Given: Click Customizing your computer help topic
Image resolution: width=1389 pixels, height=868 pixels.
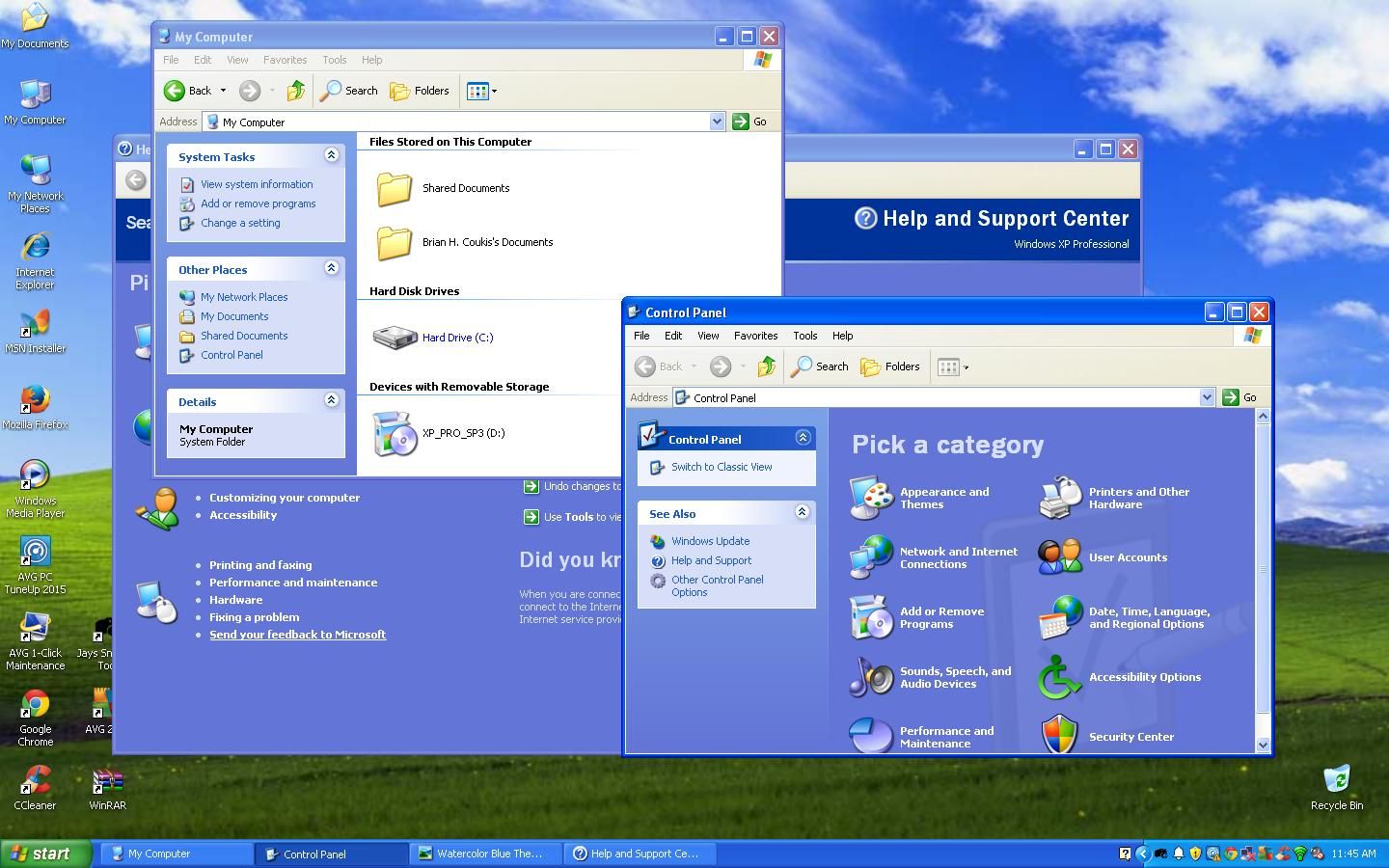Looking at the screenshot, I should (x=285, y=498).
